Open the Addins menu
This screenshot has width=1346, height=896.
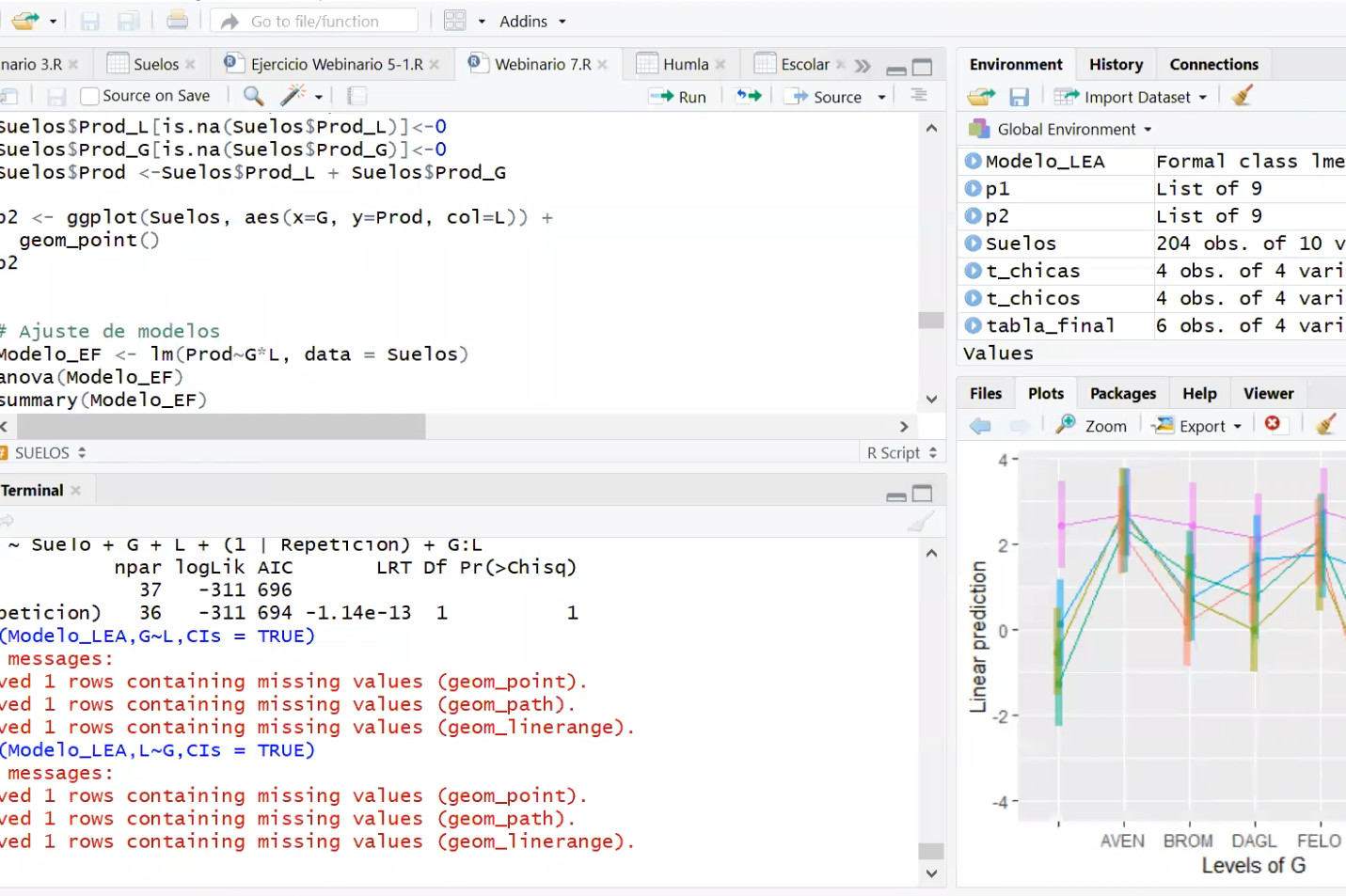(533, 21)
